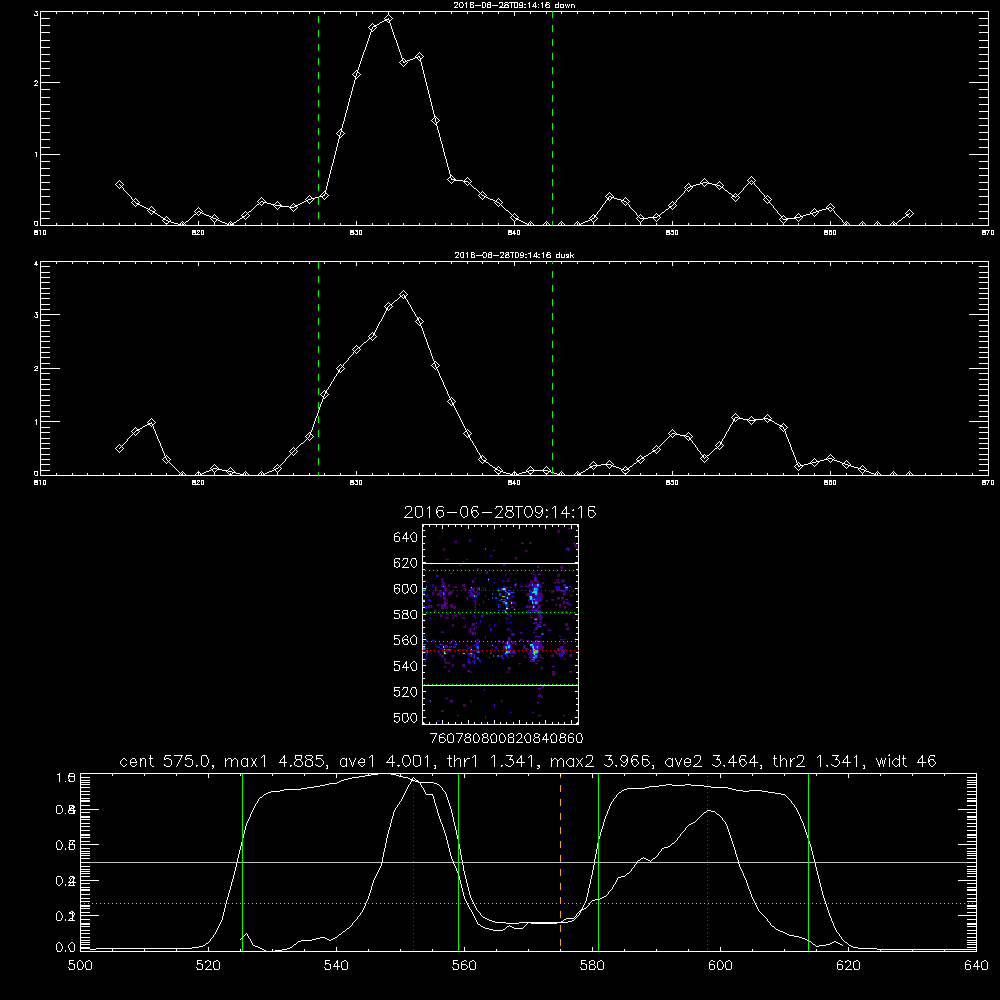Click the dawn plot title text
This screenshot has width=1000, height=1000.
pos(514,4)
